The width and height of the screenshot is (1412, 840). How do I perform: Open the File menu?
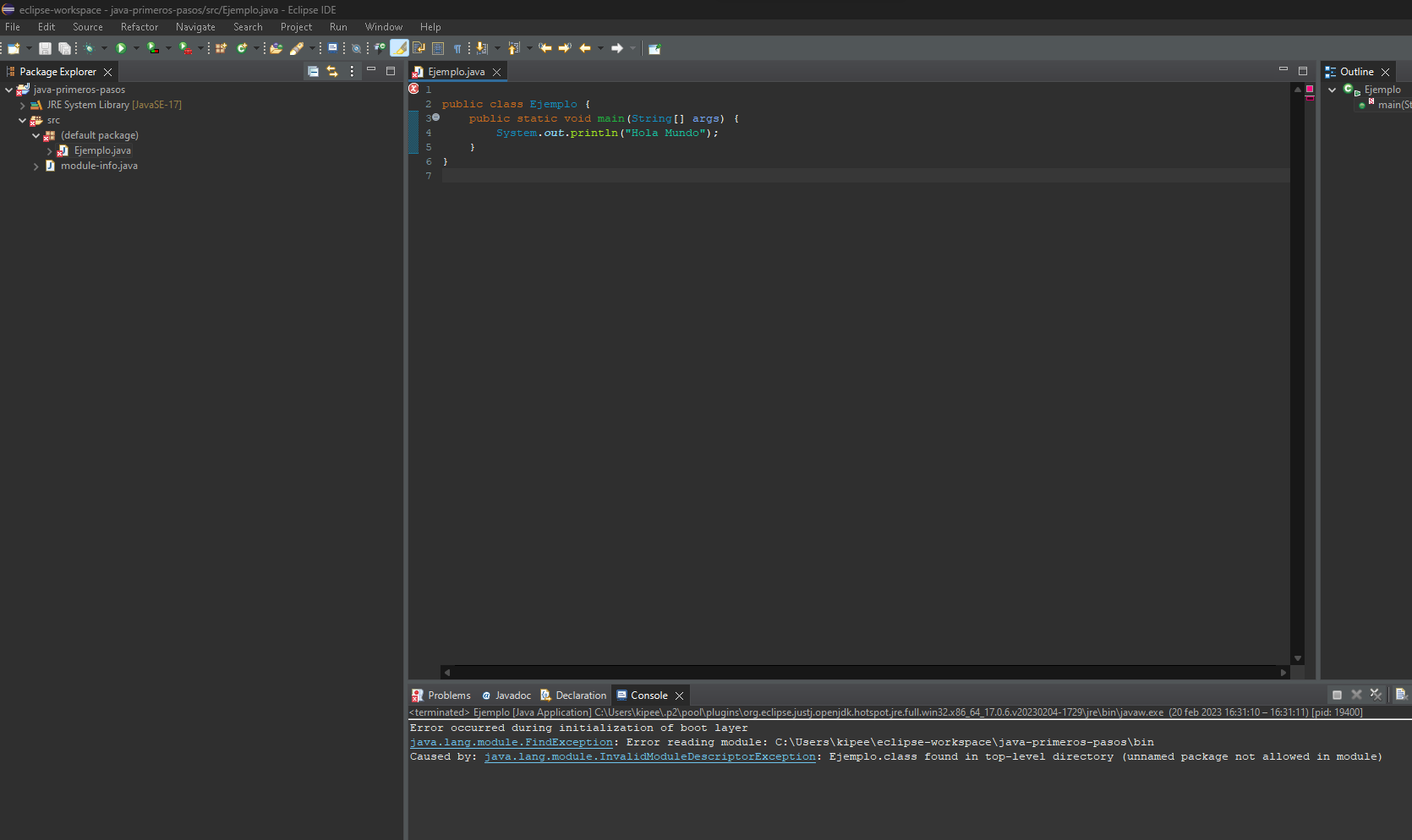tap(13, 27)
